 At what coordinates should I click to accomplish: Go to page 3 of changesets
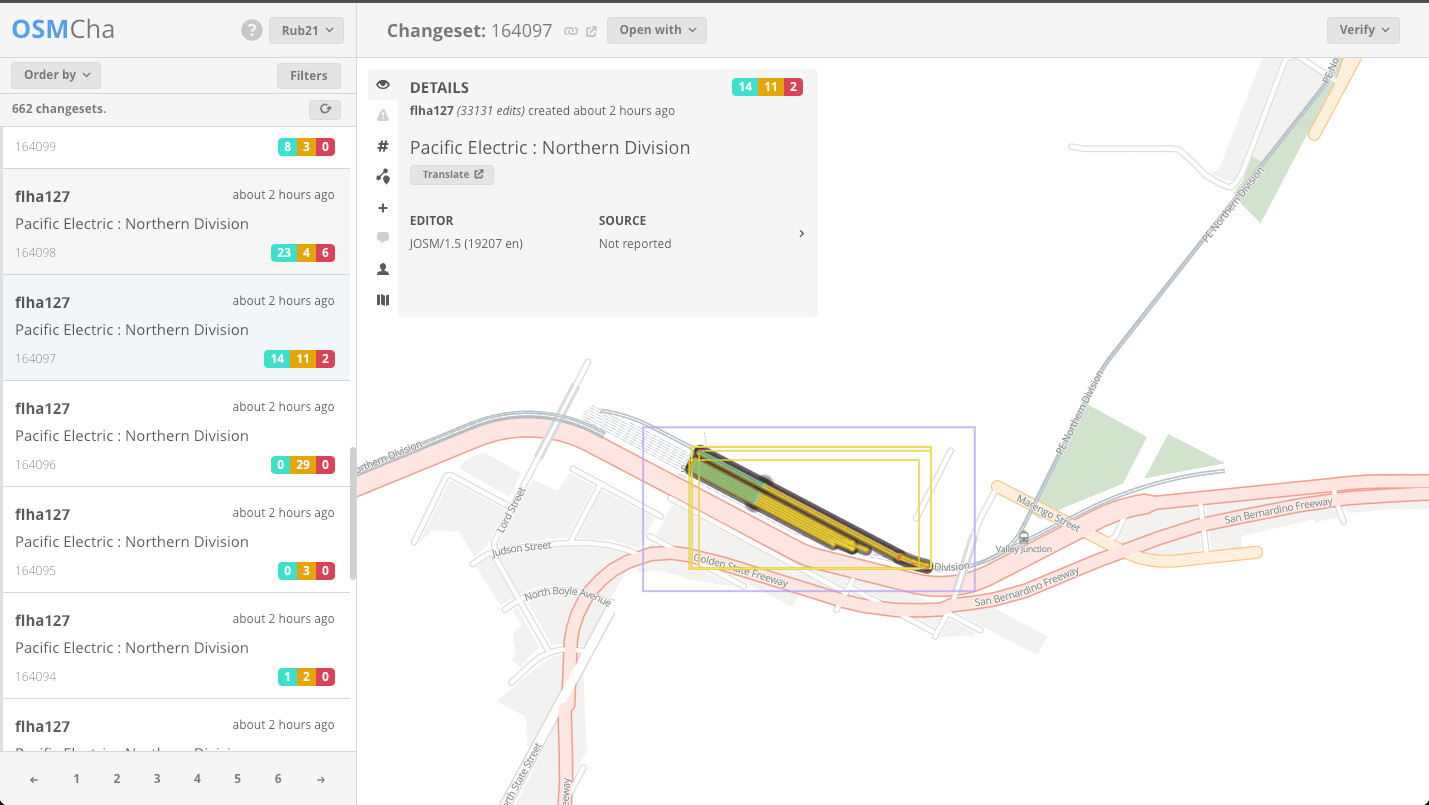(157, 779)
